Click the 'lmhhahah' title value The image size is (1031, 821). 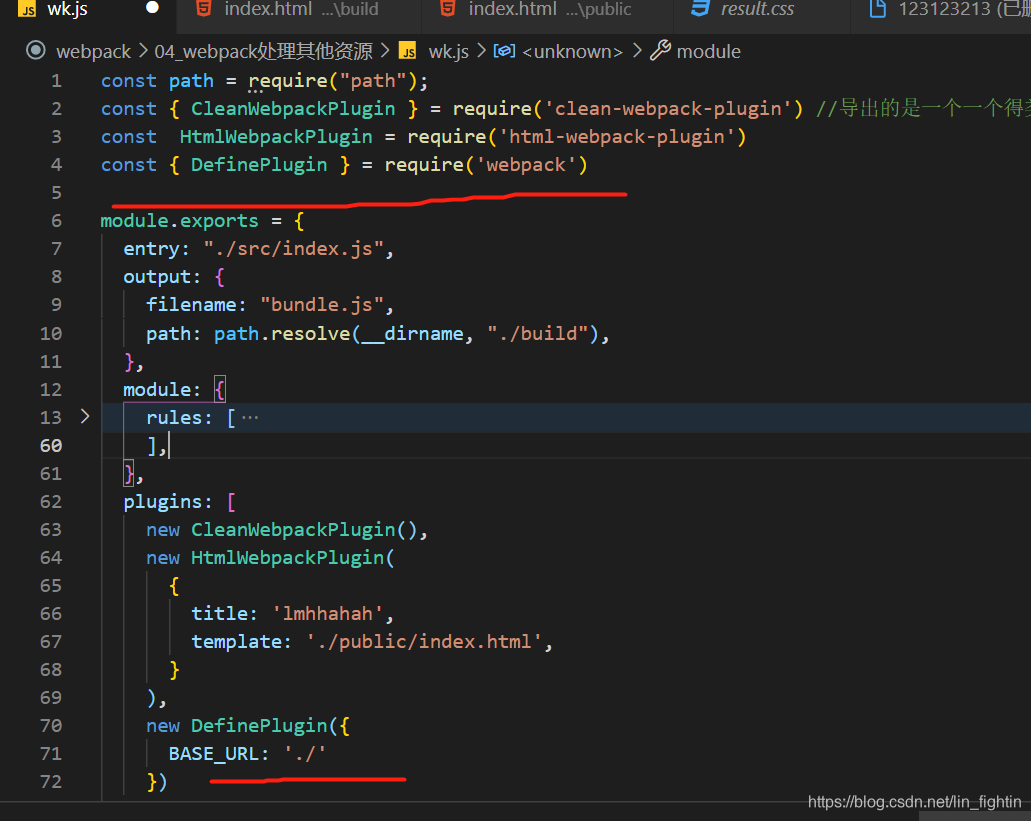(x=328, y=614)
